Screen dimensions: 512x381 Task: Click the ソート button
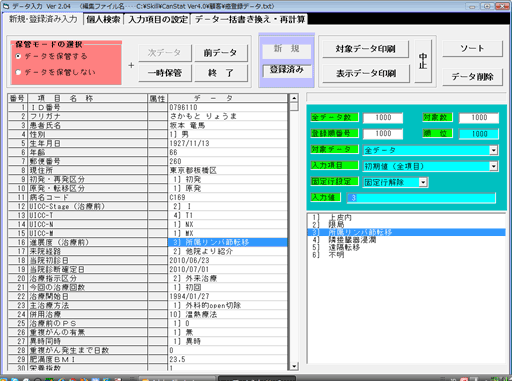click(472, 49)
